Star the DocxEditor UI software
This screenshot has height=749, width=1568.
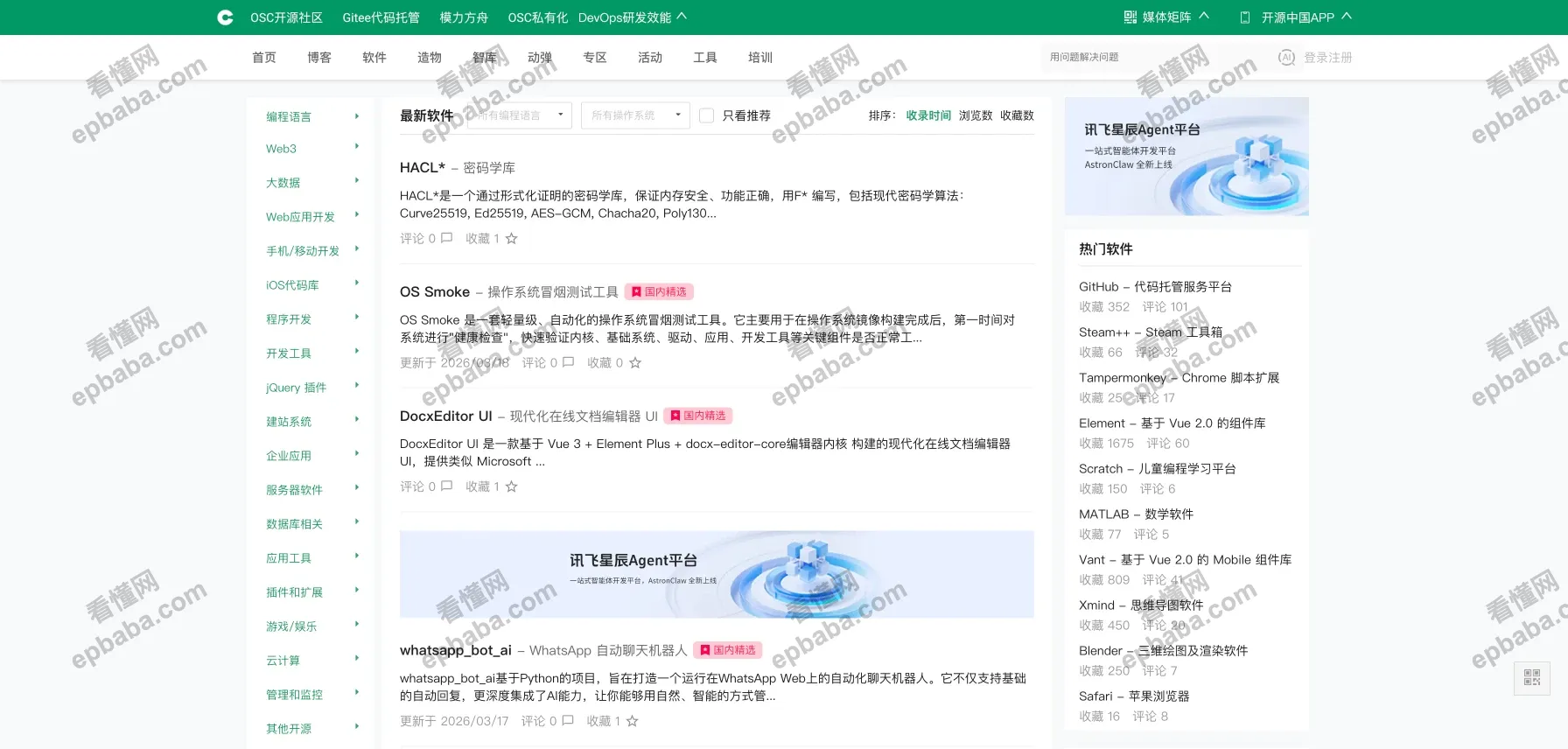[x=512, y=486]
